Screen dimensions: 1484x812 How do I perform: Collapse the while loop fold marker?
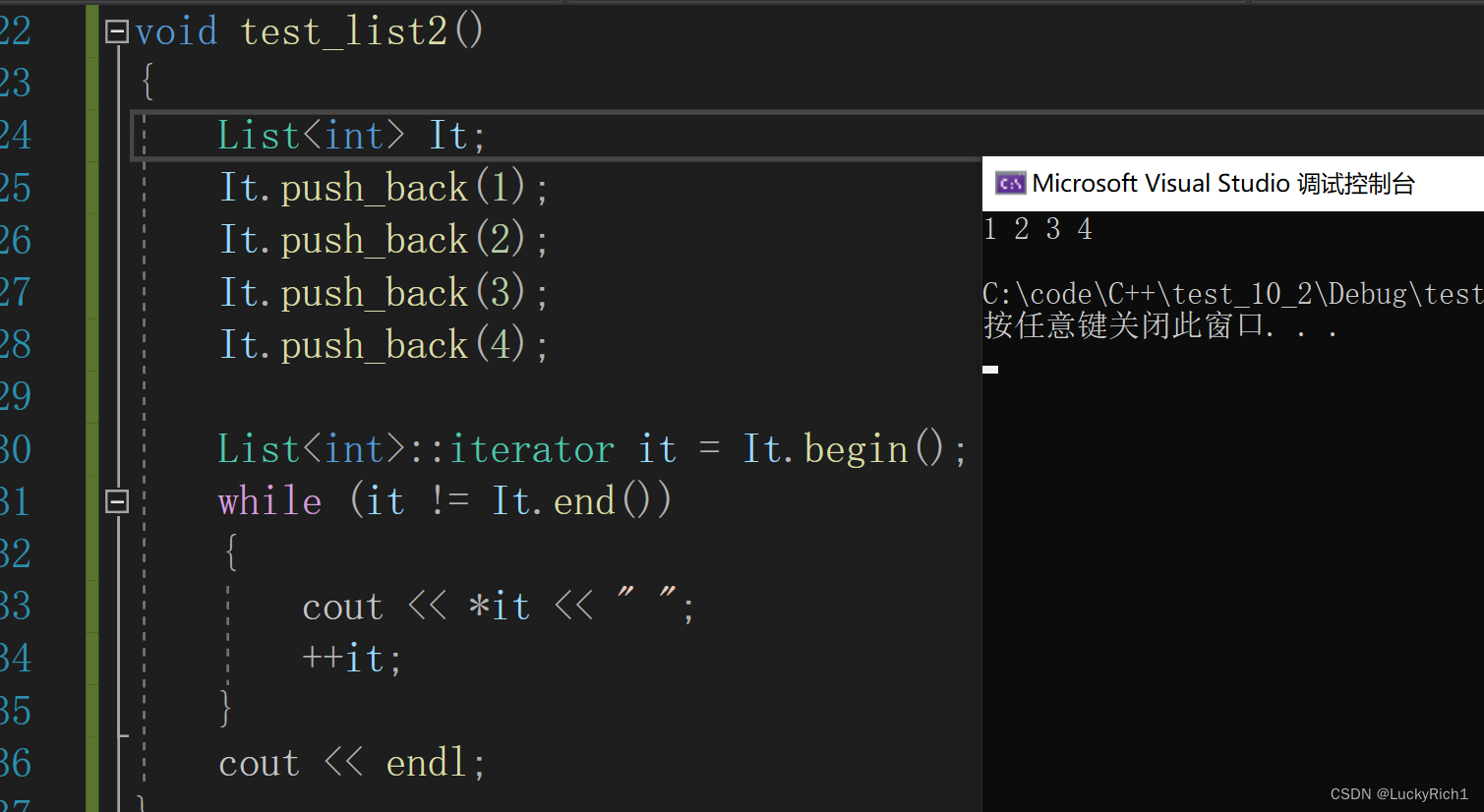point(117,501)
